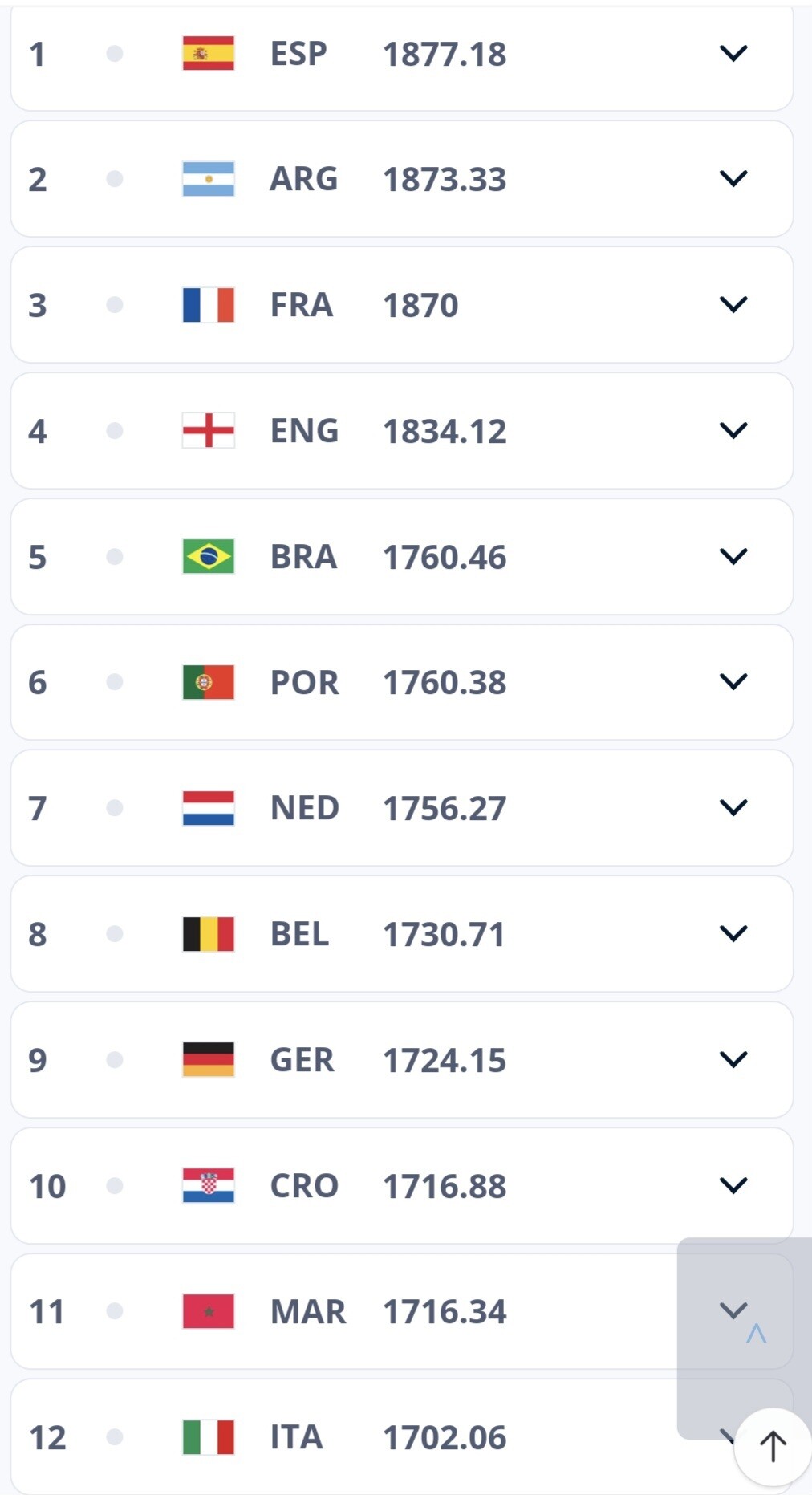Expand the ESP ranking row chevron
812x1495 pixels.
click(x=733, y=54)
